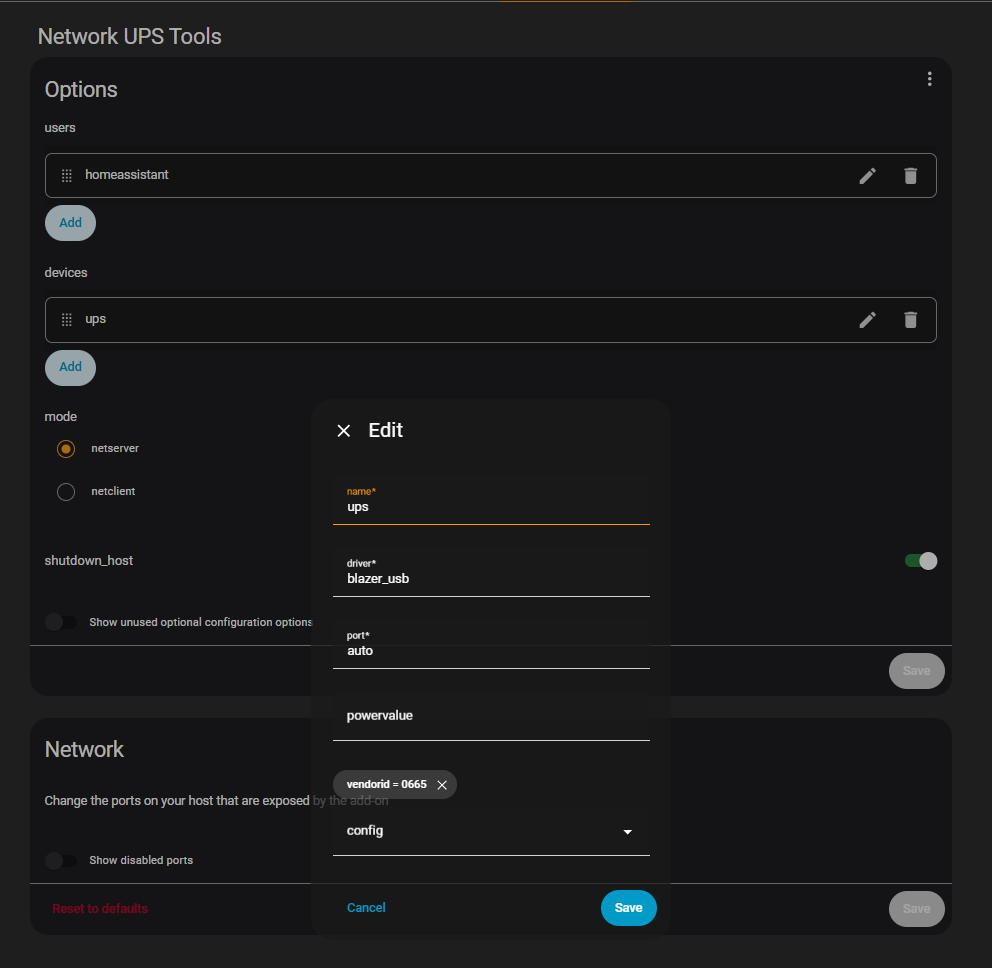Delete the homeassistant user entry
Image resolution: width=992 pixels, height=968 pixels.
point(910,176)
